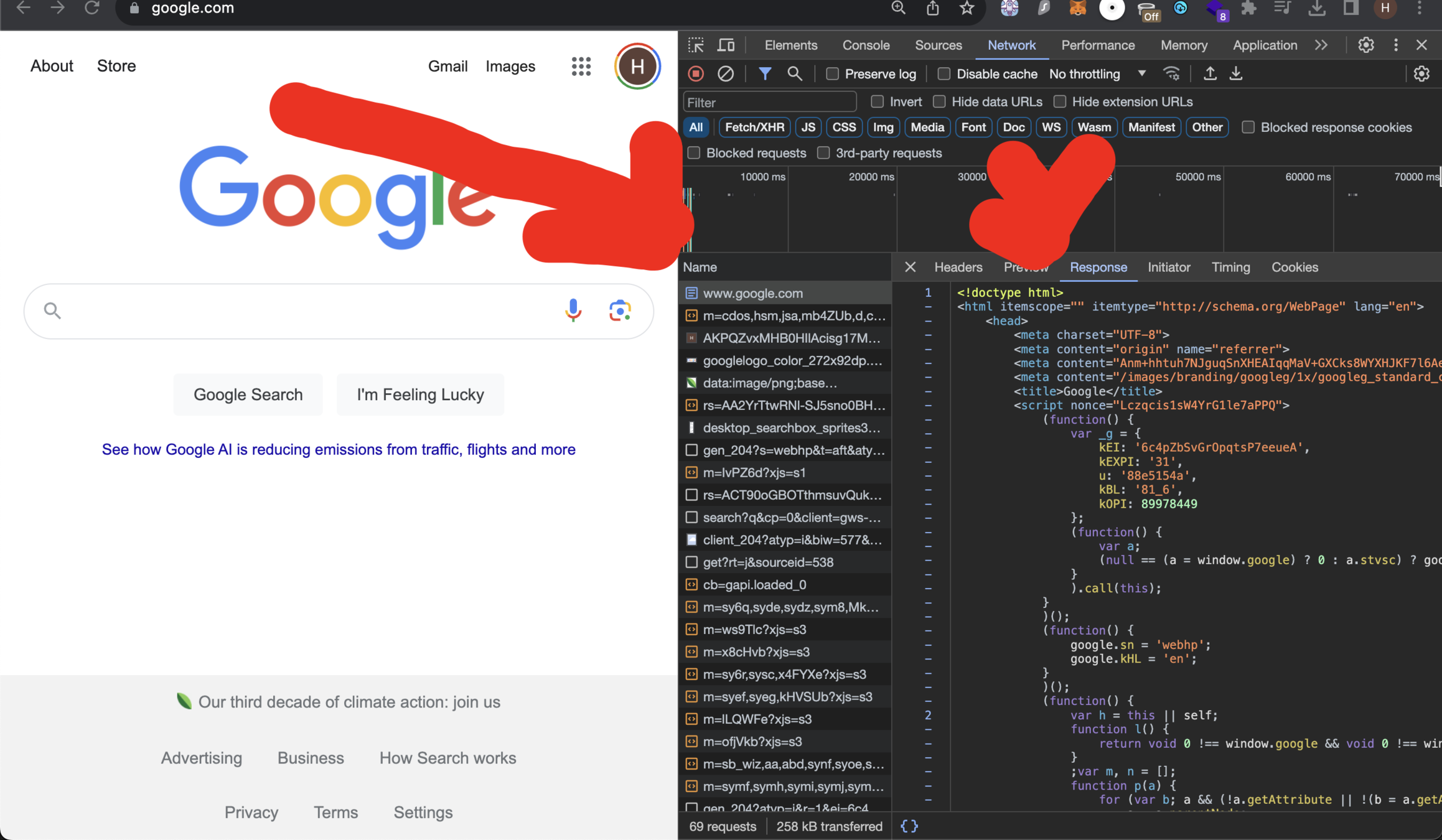Expand more DevTools tabs chevron

tap(1321, 45)
